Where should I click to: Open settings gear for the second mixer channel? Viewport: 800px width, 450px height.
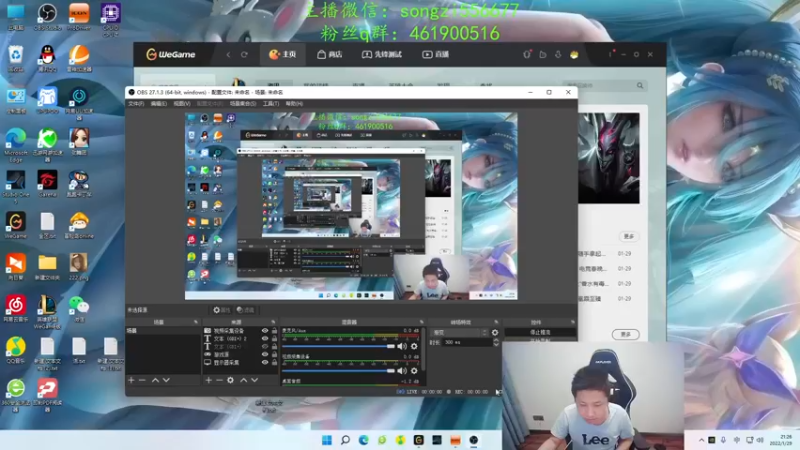(414, 371)
